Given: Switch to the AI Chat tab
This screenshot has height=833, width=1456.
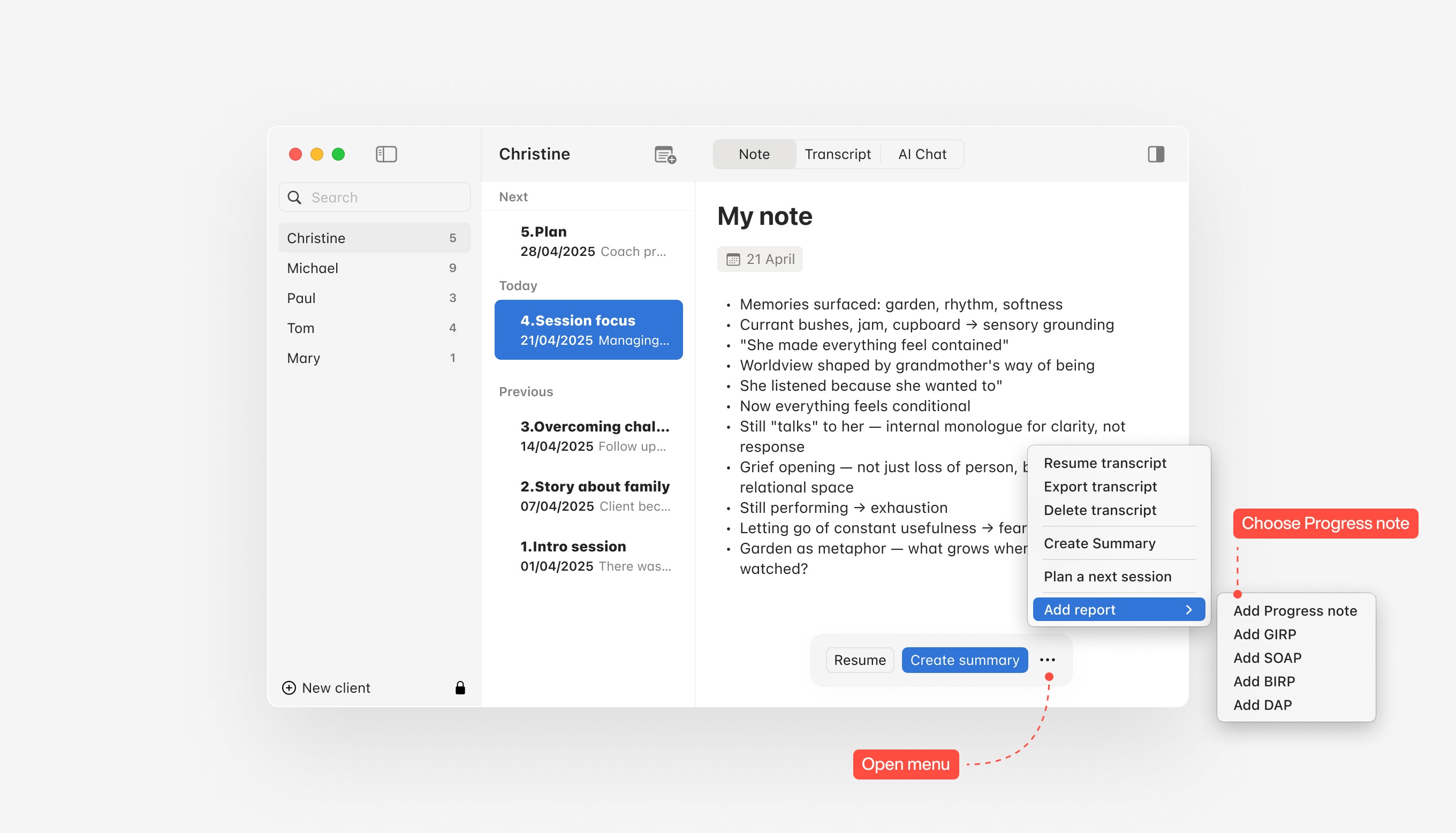Looking at the screenshot, I should click(922, 154).
